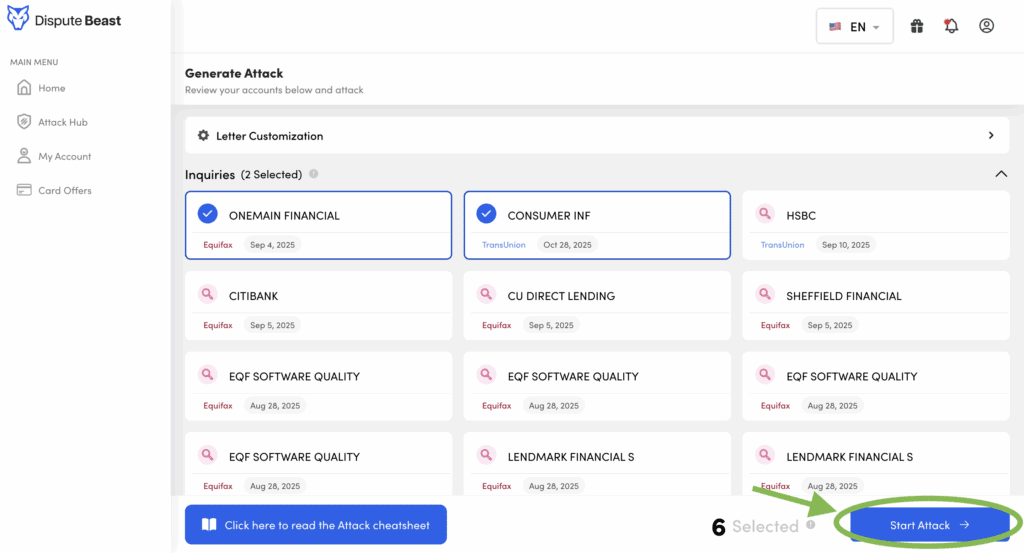Image resolution: width=1024 pixels, height=553 pixels.
Task: Click the info icon beside Inquiries
Action: 313,174
